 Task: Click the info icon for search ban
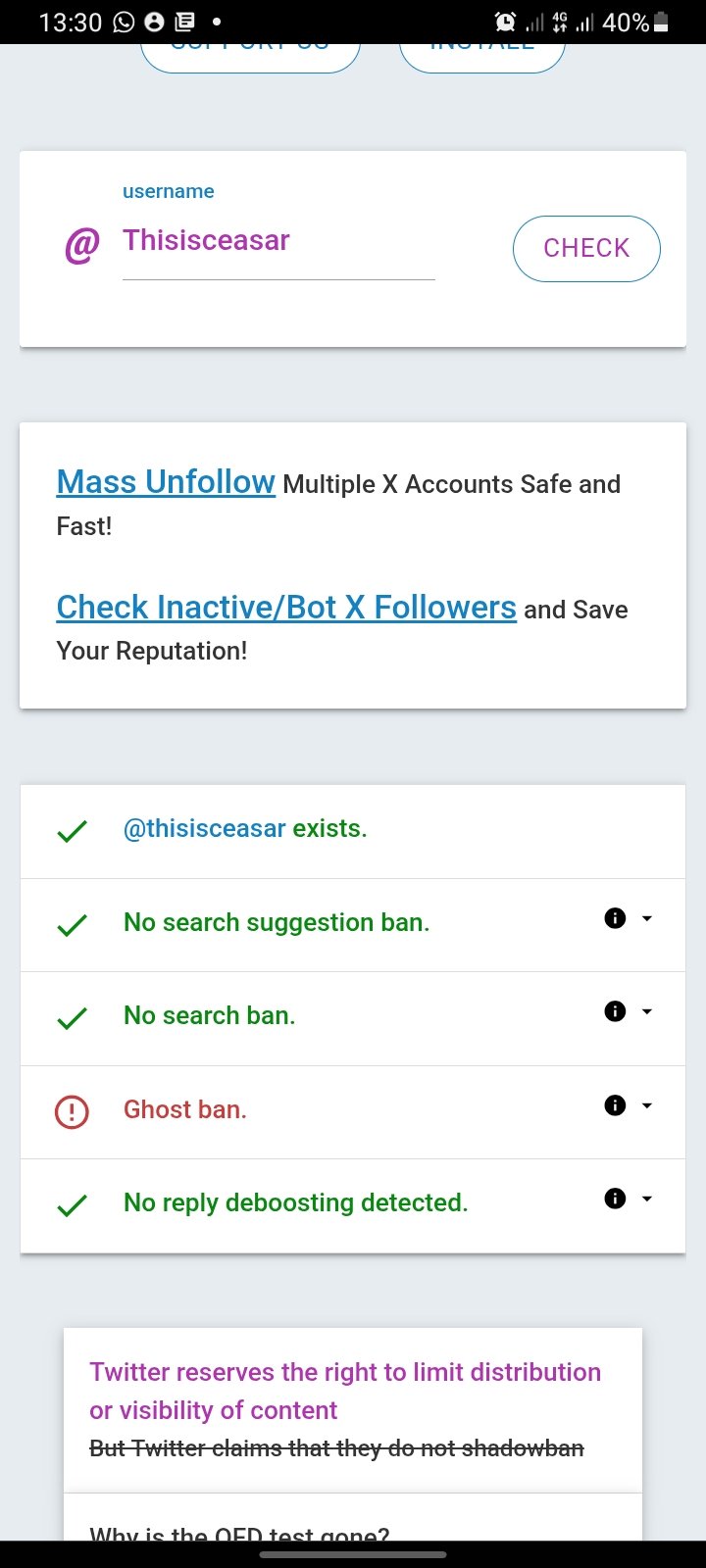pos(615,1011)
